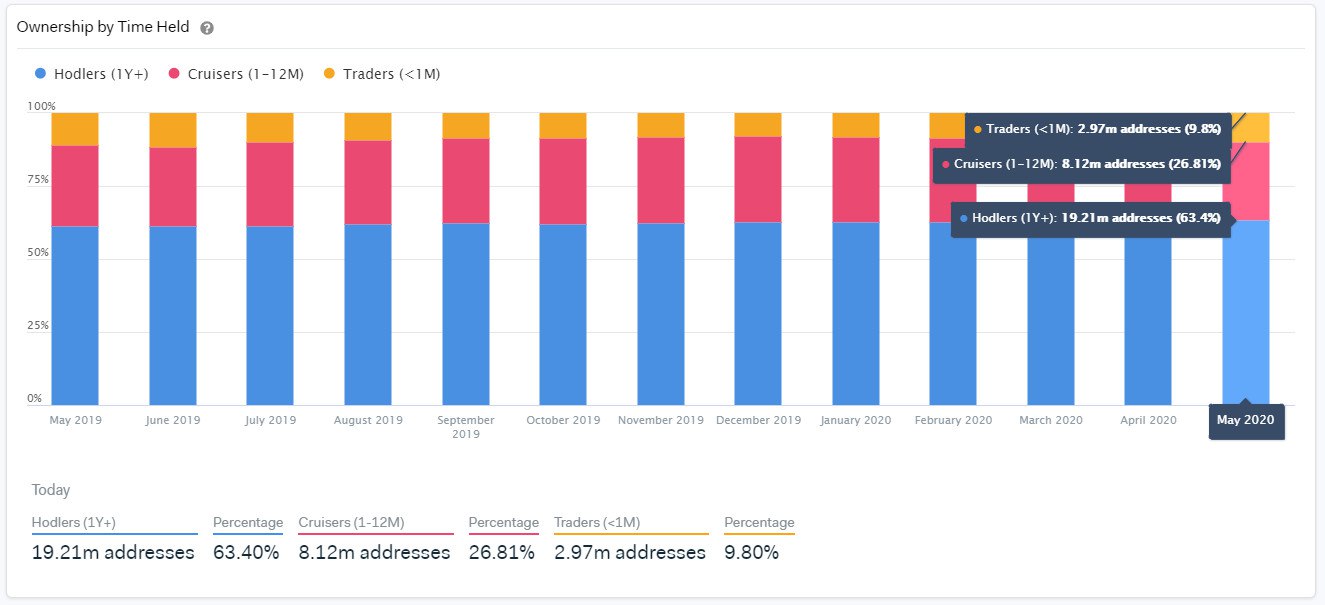Screen dimensions: 1325x605
Task: Click the September 2019 axis label
Action: (466, 427)
